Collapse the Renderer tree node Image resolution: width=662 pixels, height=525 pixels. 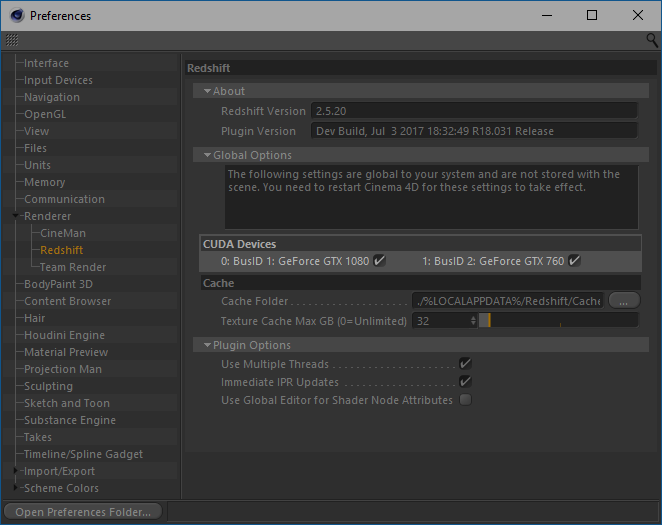[x=16, y=216]
